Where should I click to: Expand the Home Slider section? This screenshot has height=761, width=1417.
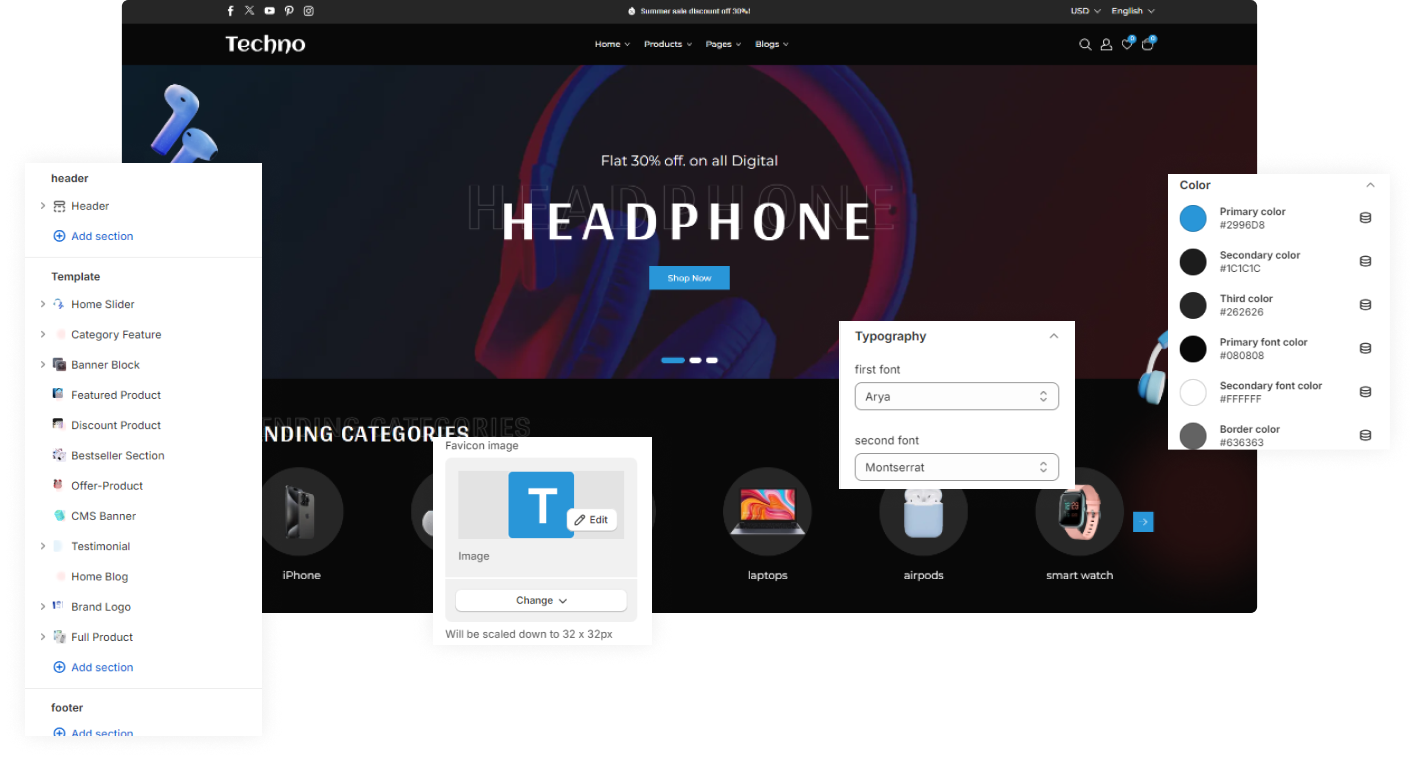[43, 304]
